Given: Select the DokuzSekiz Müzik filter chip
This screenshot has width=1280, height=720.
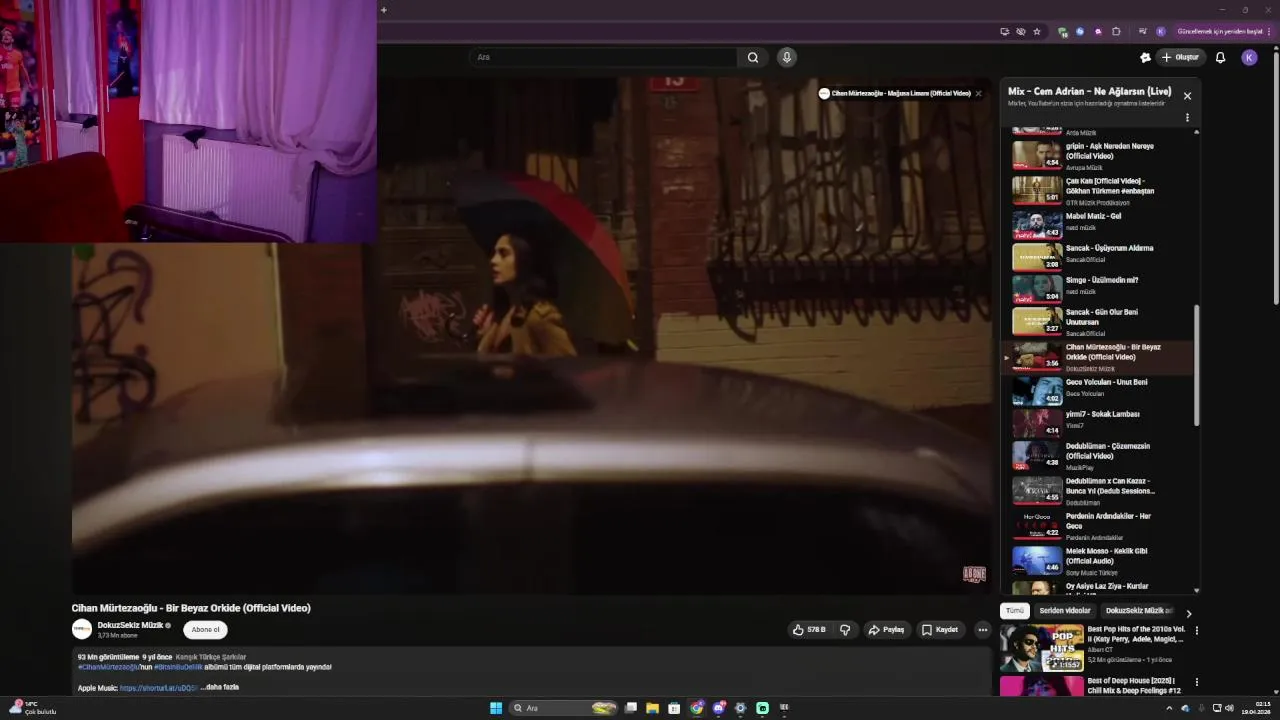Looking at the screenshot, I should (x=1138, y=611).
